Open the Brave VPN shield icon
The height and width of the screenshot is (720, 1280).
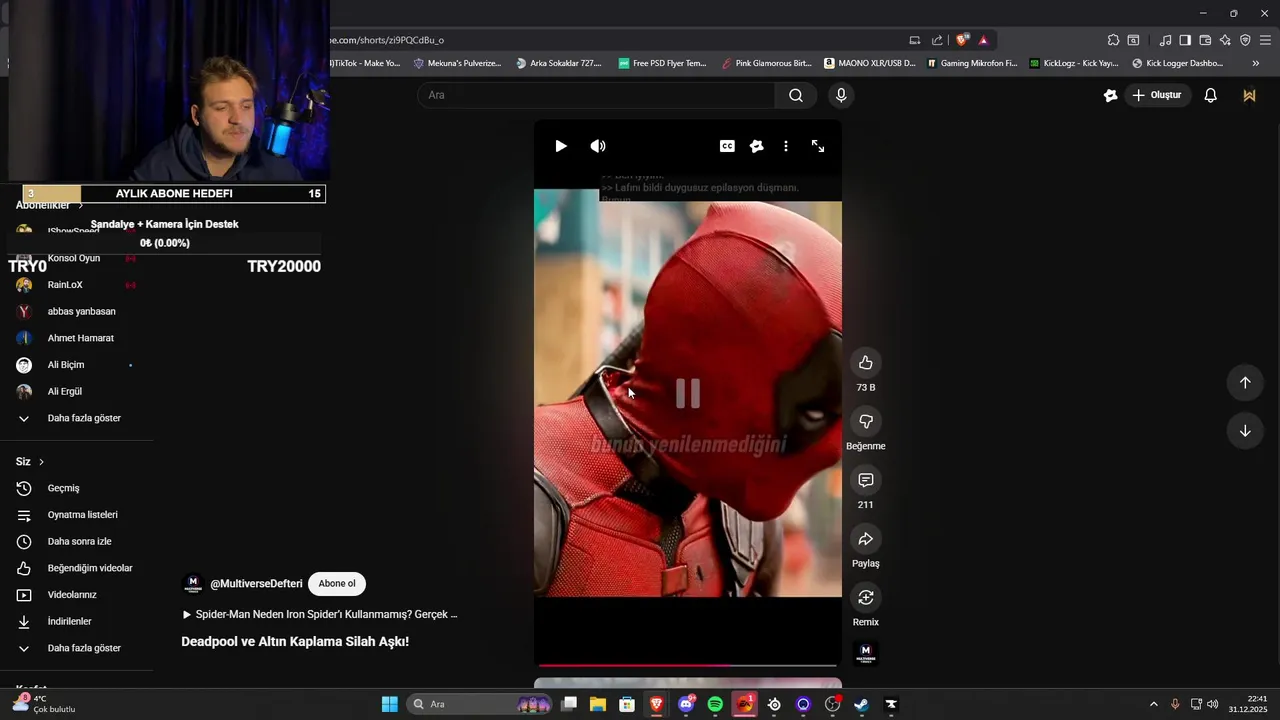click(1245, 40)
